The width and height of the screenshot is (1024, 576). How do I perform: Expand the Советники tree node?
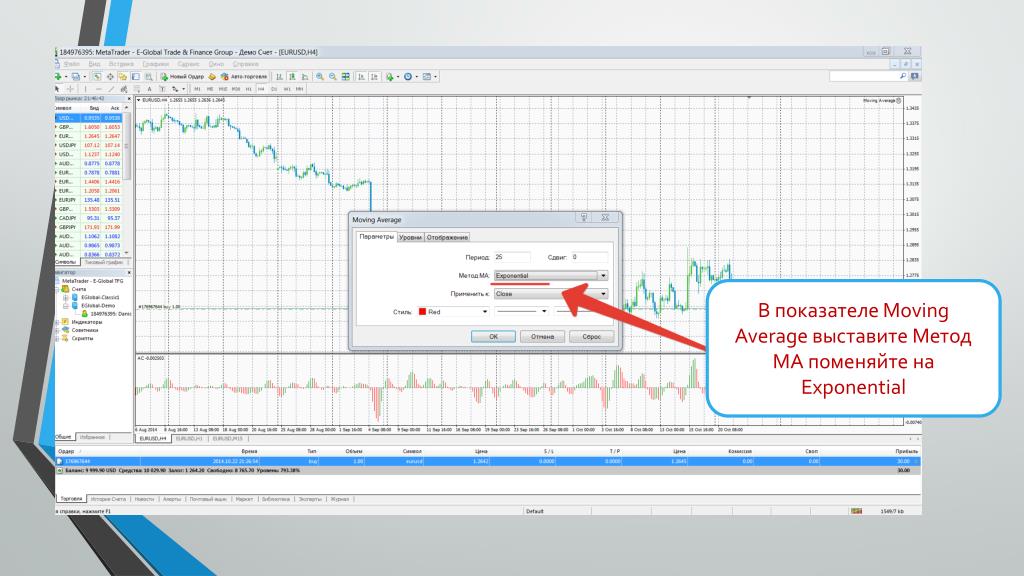tap(57, 330)
